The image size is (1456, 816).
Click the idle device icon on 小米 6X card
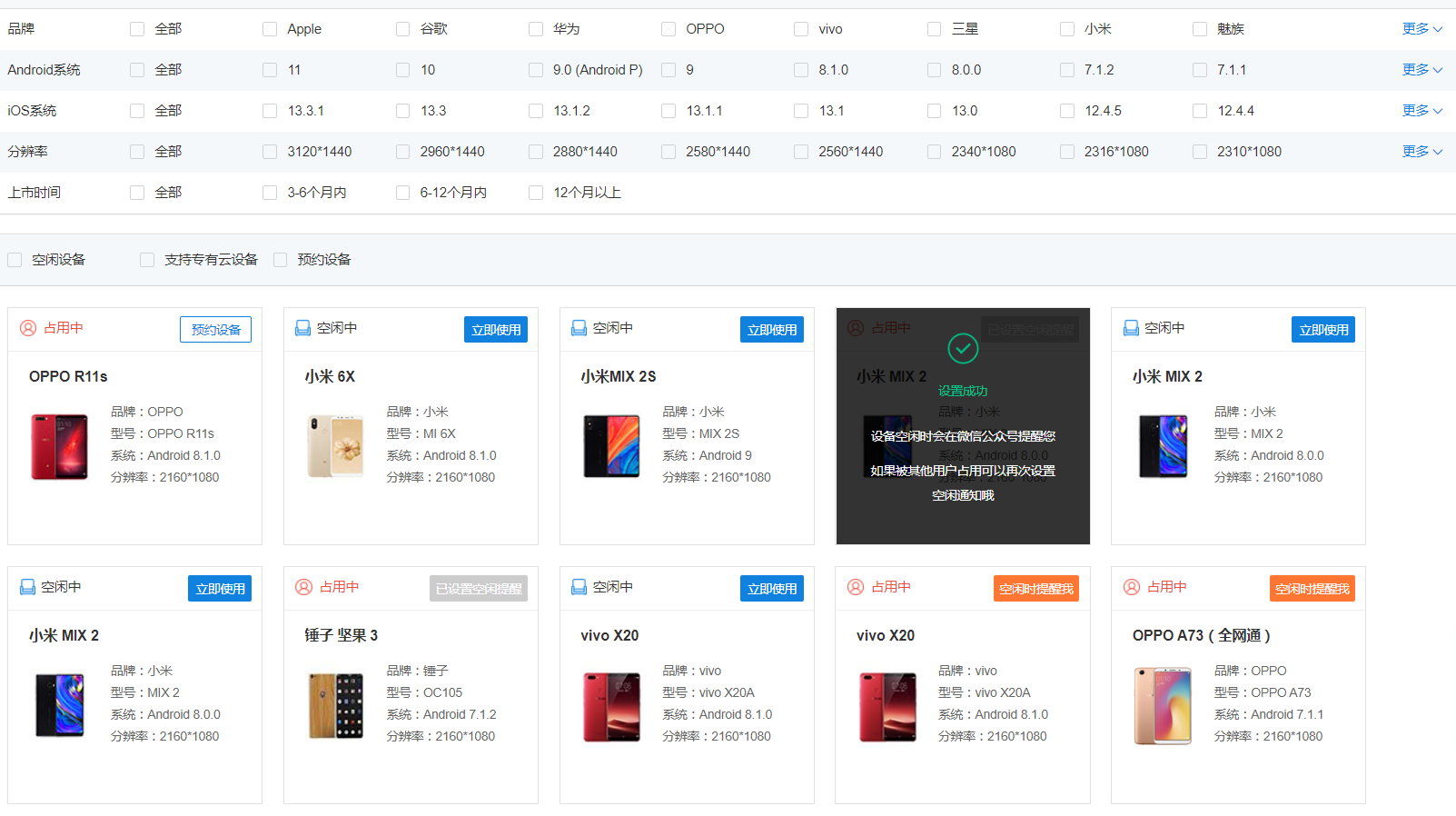302,328
